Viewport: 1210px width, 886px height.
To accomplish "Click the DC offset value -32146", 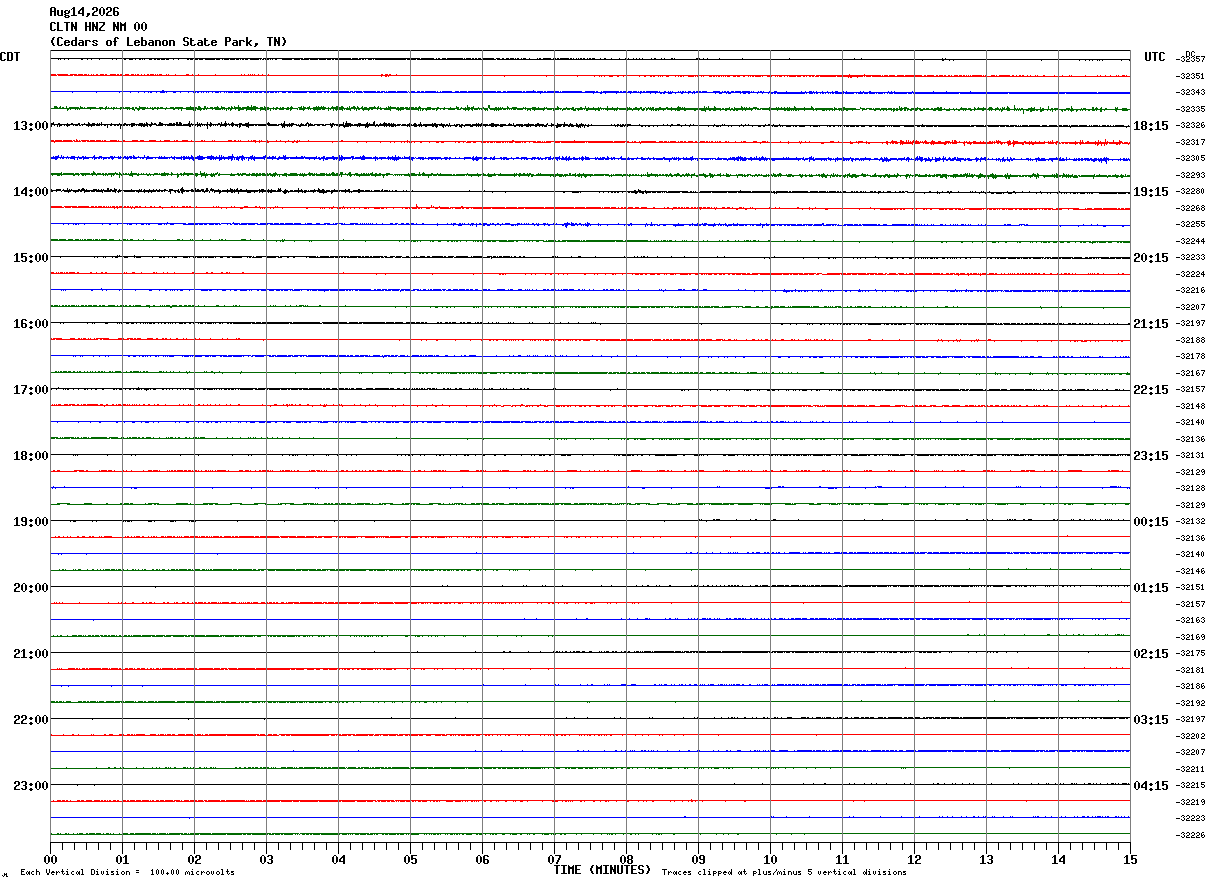I will click(1190, 571).
